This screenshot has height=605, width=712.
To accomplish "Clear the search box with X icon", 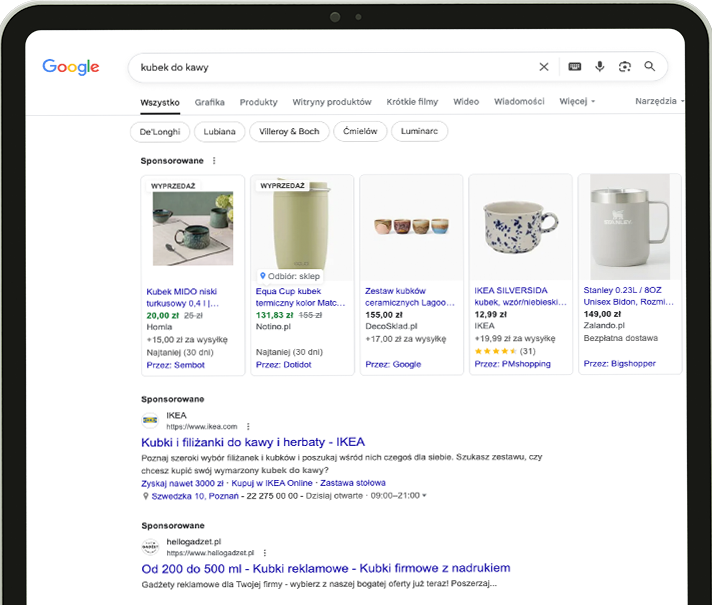I will [544, 67].
